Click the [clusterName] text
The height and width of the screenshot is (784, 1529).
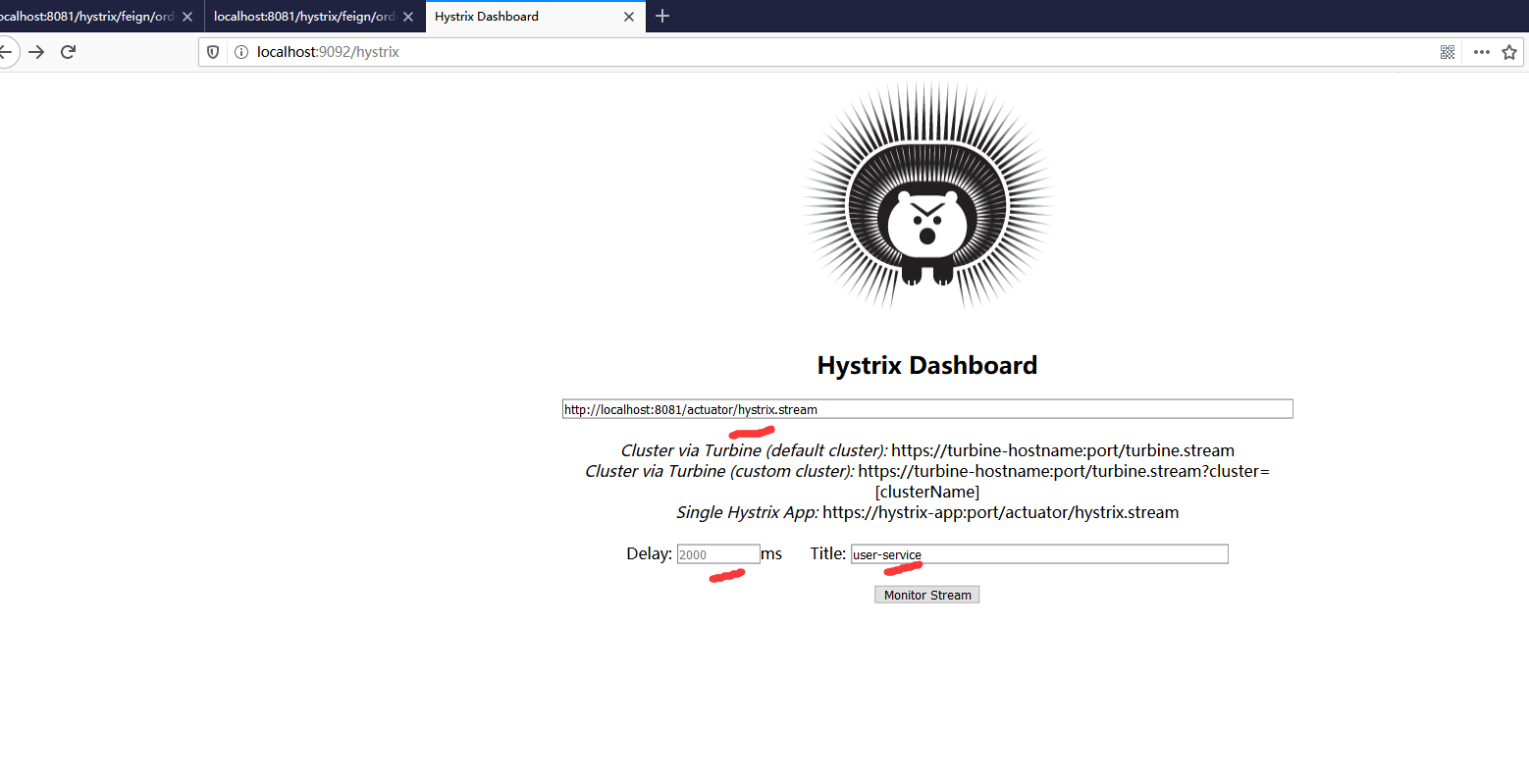927,492
